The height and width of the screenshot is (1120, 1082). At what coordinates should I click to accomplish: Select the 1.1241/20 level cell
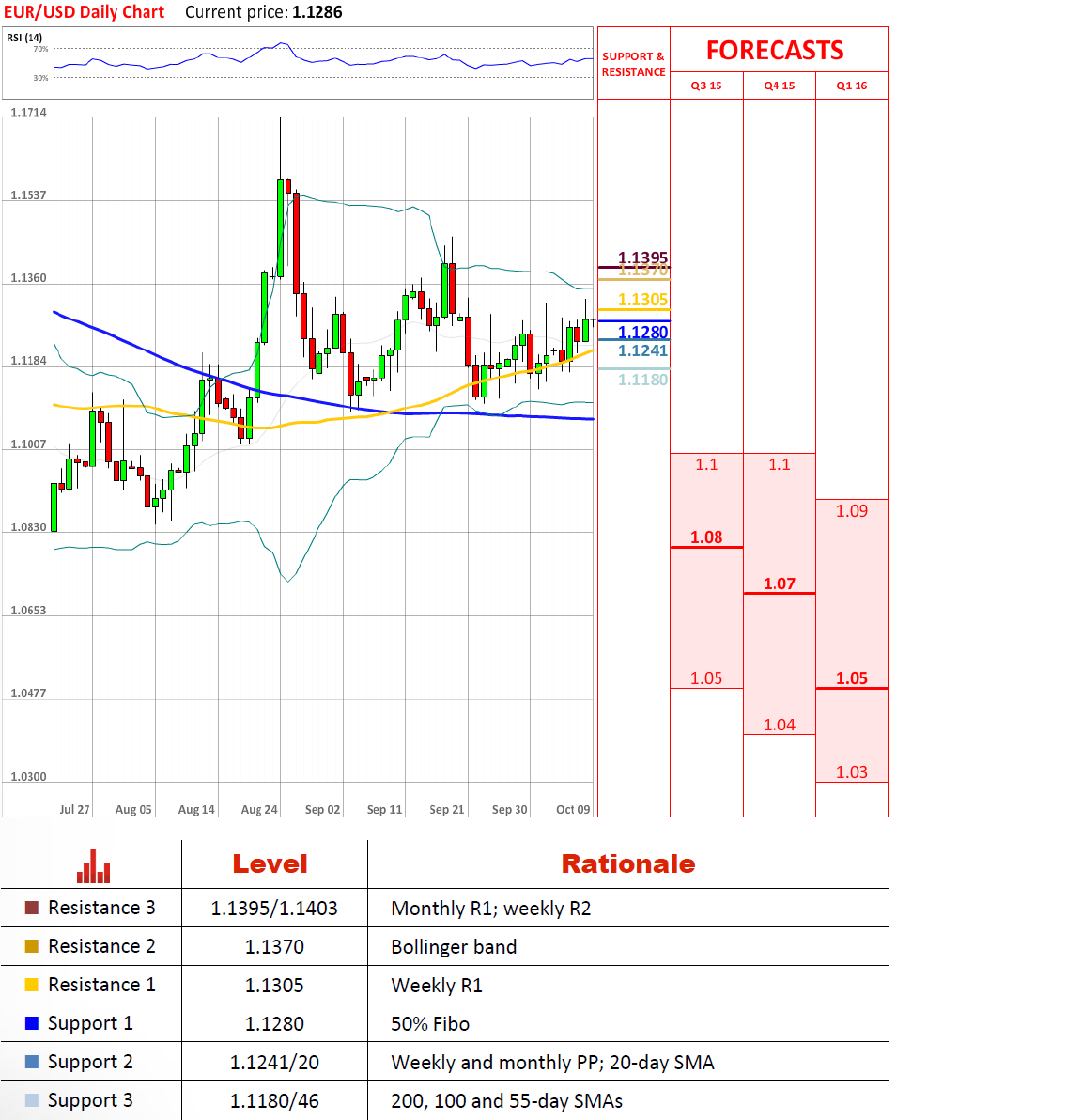point(274,1063)
